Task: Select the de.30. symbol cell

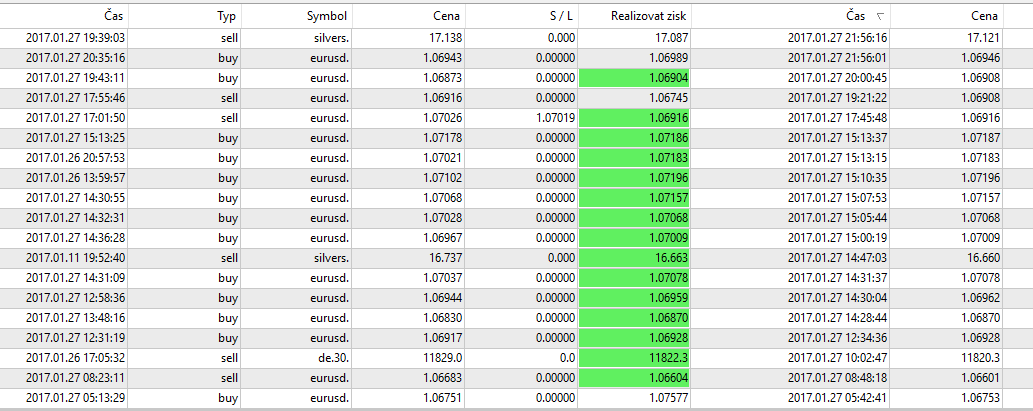Action: pos(335,359)
